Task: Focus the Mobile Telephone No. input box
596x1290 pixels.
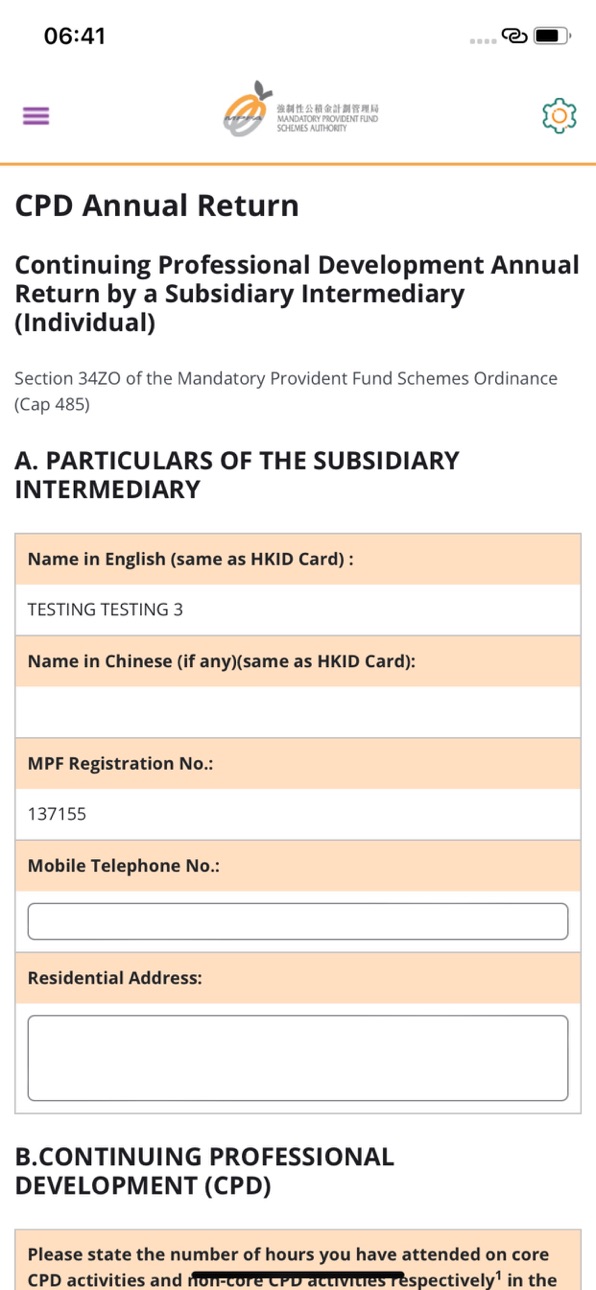Action: (298, 921)
